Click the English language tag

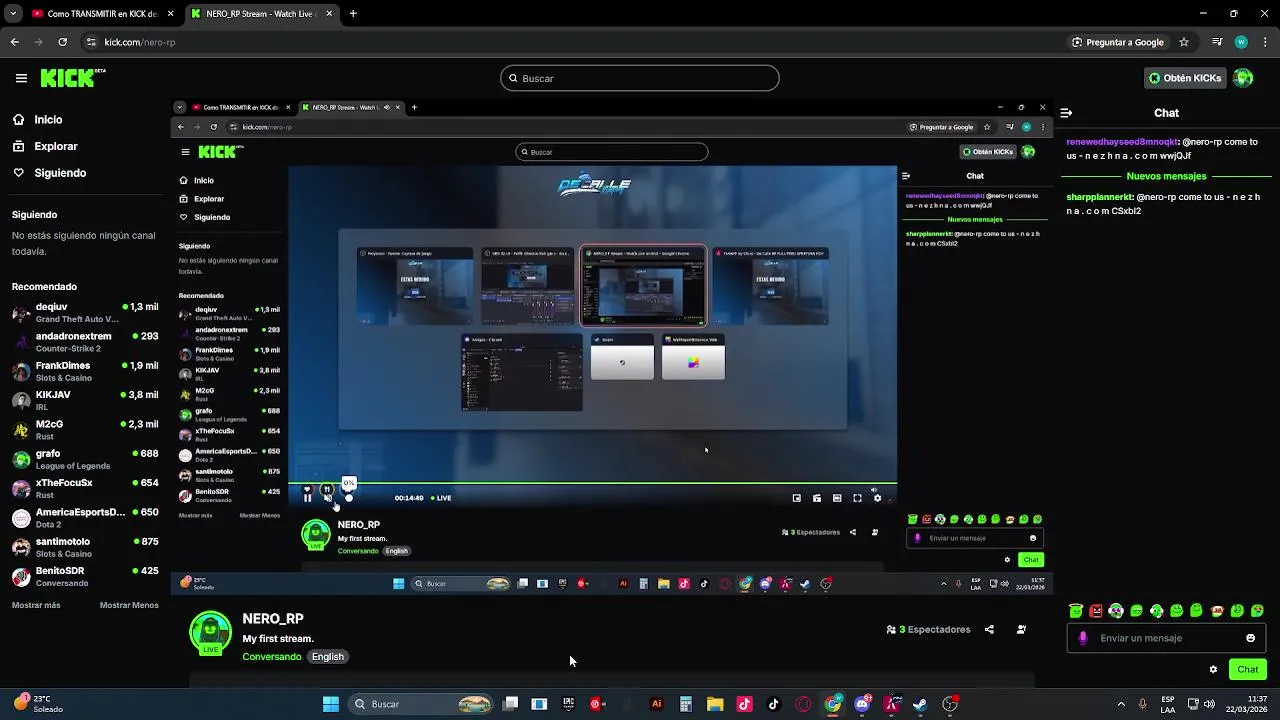pyautogui.click(x=327, y=657)
